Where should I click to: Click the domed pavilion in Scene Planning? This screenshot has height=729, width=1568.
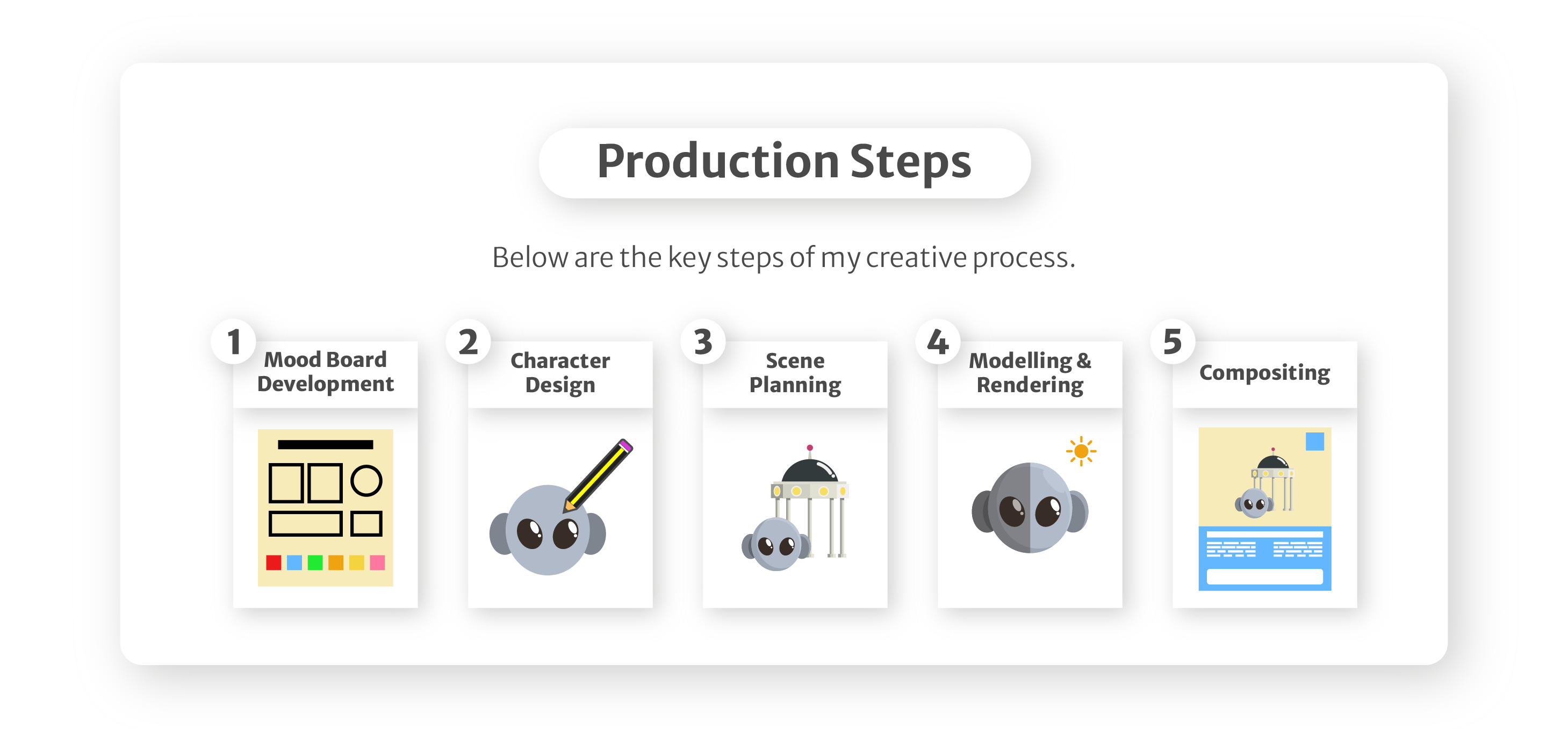tap(811, 499)
